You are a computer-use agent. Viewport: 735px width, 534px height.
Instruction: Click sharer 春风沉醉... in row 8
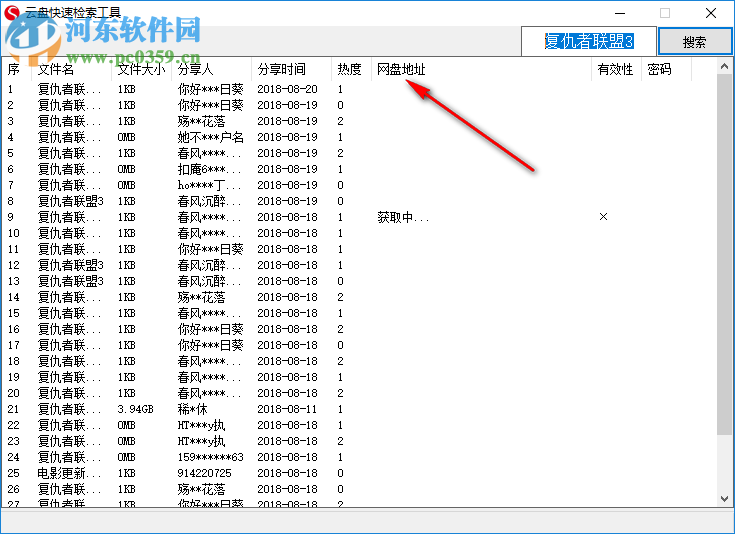click(209, 201)
